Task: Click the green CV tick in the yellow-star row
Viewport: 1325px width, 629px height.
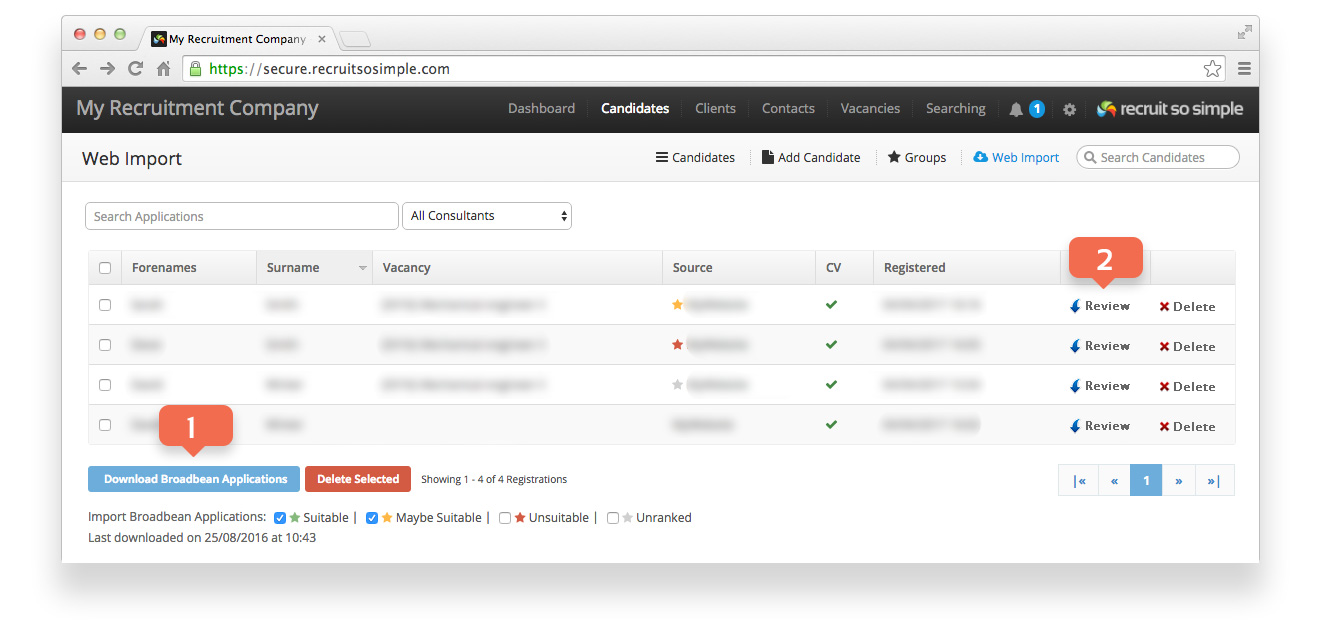Action: [x=831, y=305]
